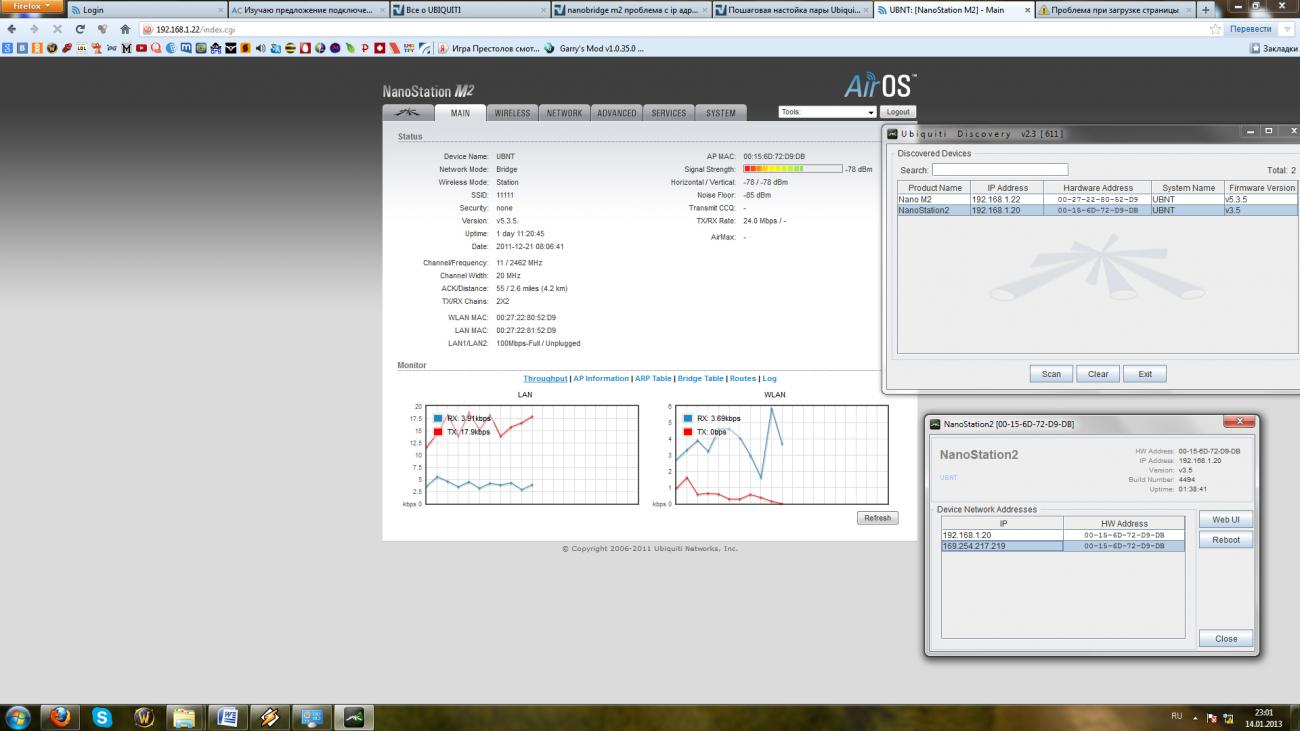Click the Search field in Ubiquiti Discovery
1300x731 pixels.
(x=1000, y=170)
